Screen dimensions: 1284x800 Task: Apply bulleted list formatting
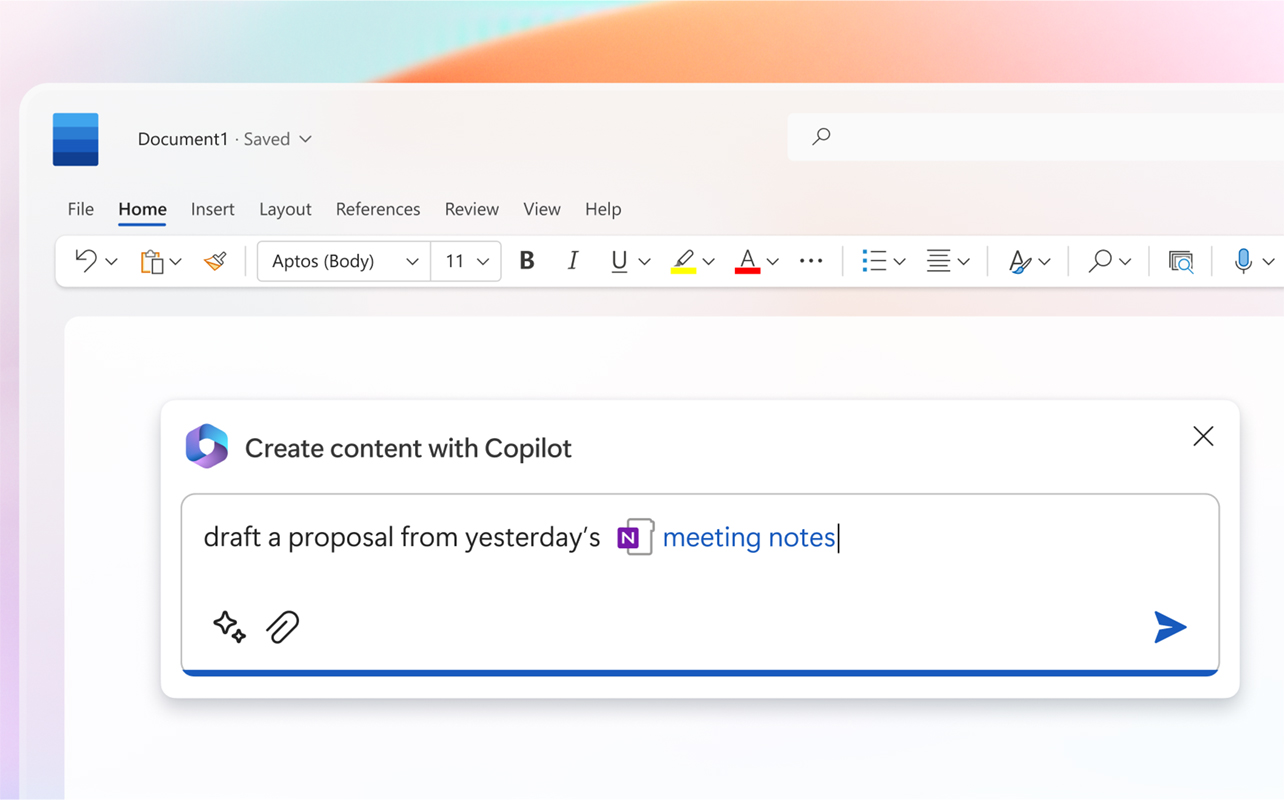pyautogui.click(x=874, y=261)
